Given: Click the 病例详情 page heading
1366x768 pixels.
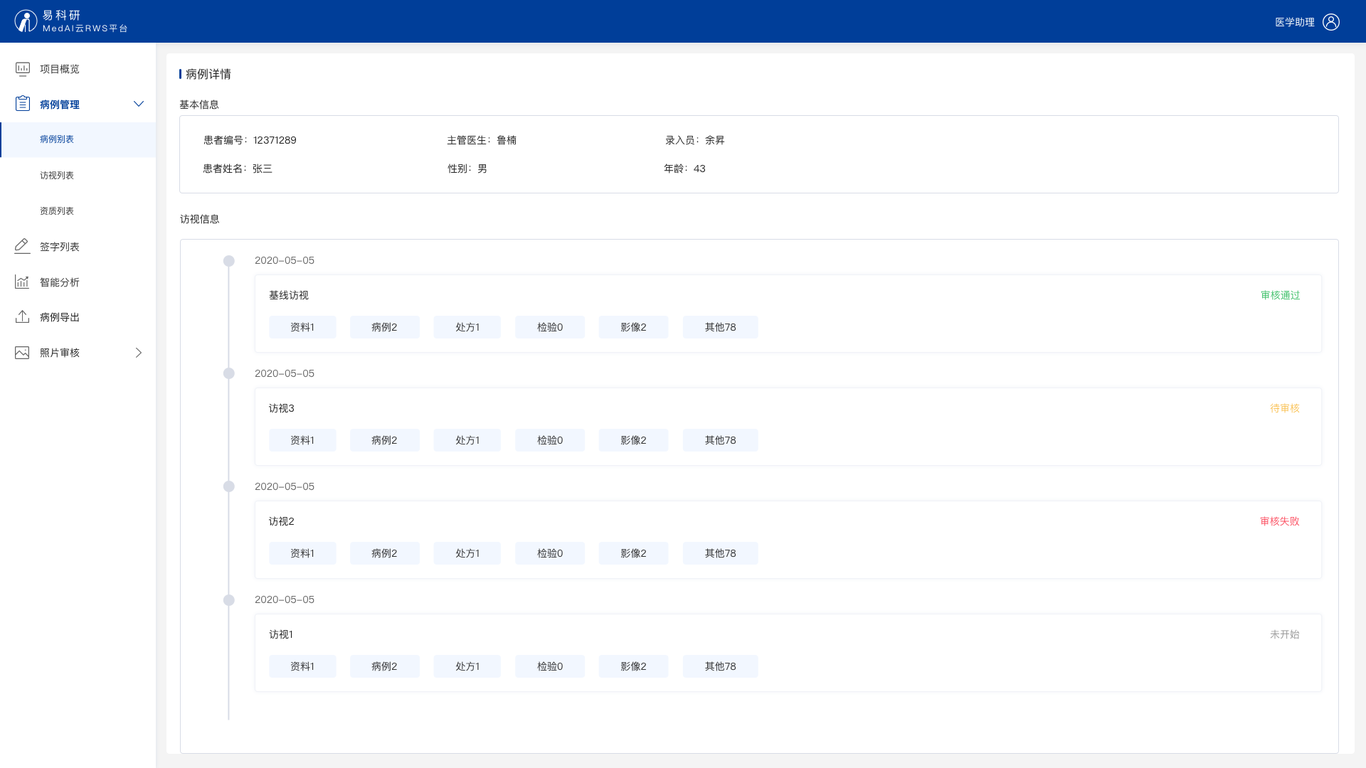Looking at the screenshot, I should click(x=208, y=74).
